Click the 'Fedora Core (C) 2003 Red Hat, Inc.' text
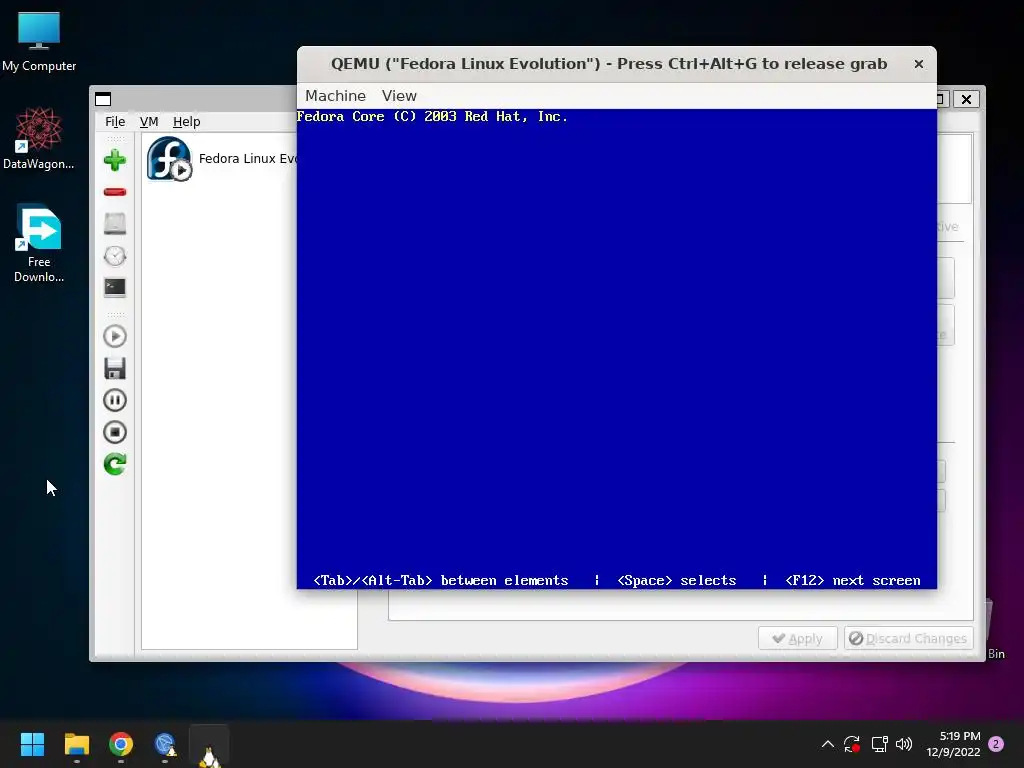This screenshot has width=1024, height=768. [432, 117]
